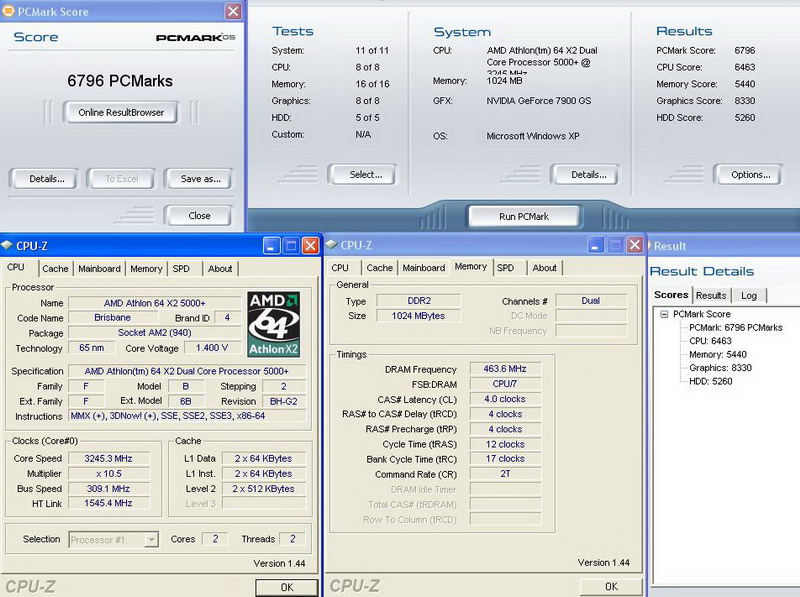The width and height of the screenshot is (800, 597).
Task: Select tree row Graphics: 8330
Action: (720, 368)
